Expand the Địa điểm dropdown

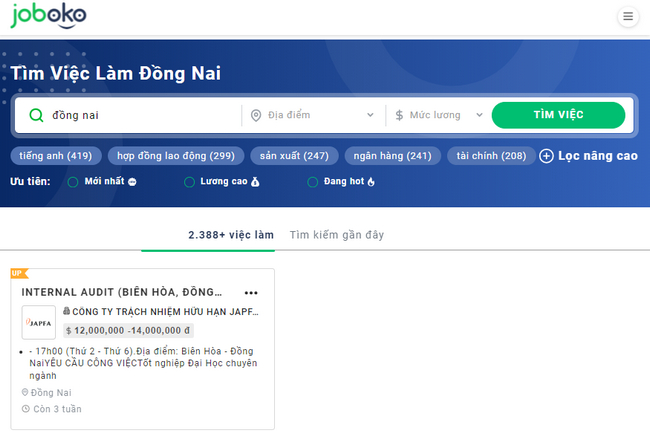[x=313, y=115]
